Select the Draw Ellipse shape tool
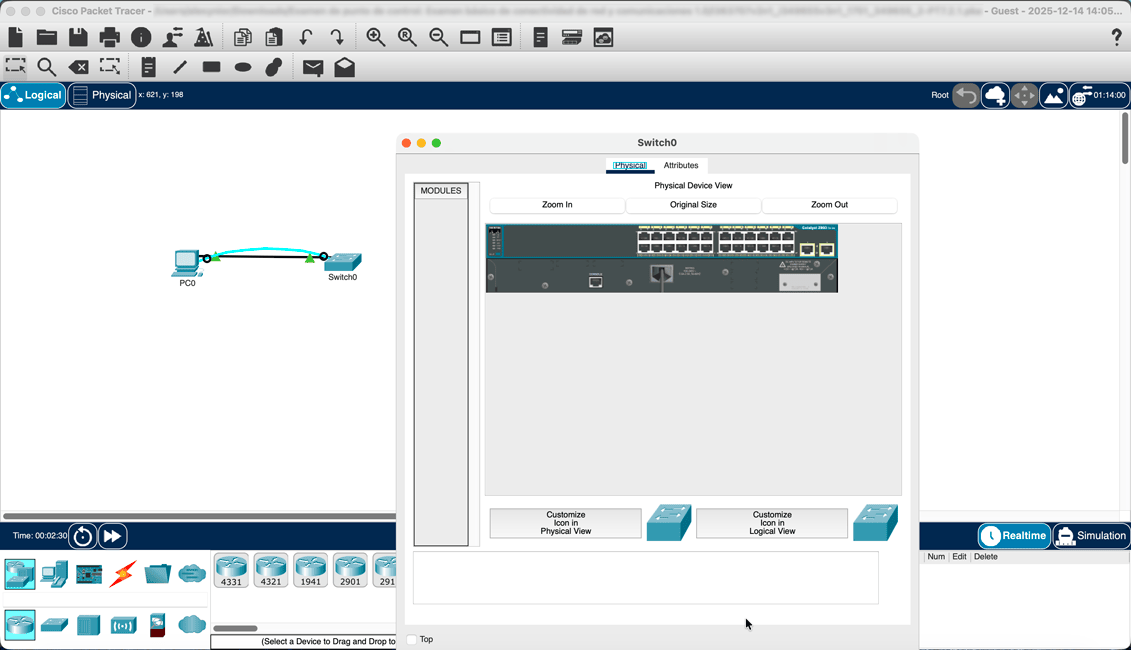The width and height of the screenshot is (1131, 650). coord(240,67)
